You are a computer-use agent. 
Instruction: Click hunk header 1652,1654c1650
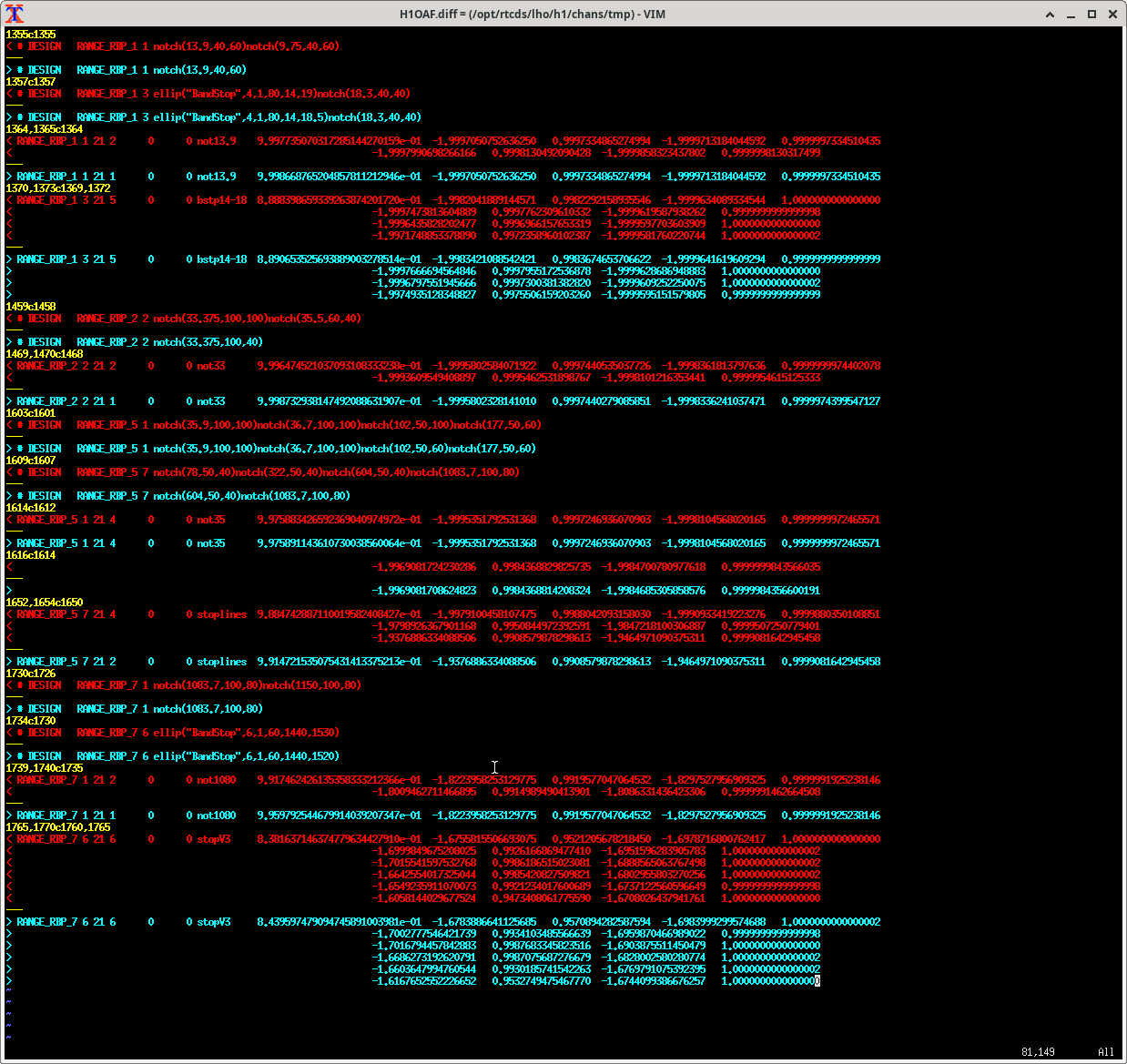click(45, 603)
